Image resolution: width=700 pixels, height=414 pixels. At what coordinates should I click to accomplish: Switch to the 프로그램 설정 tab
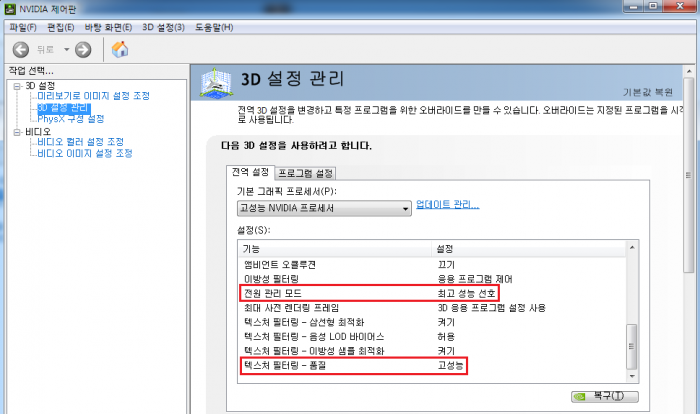(x=305, y=173)
